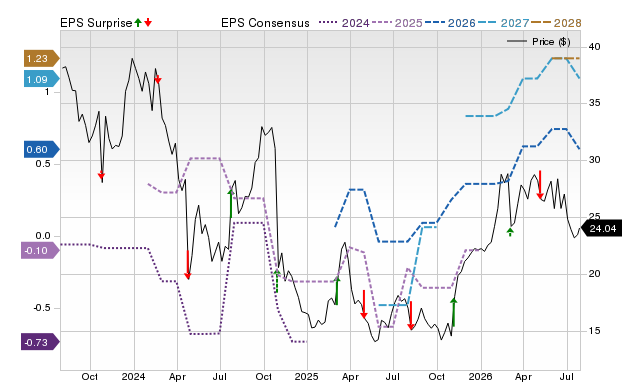This screenshot has width=640, height=382.
Task: Click the green up arrow in the EPS Surprise legend
Action: pos(138,22)
